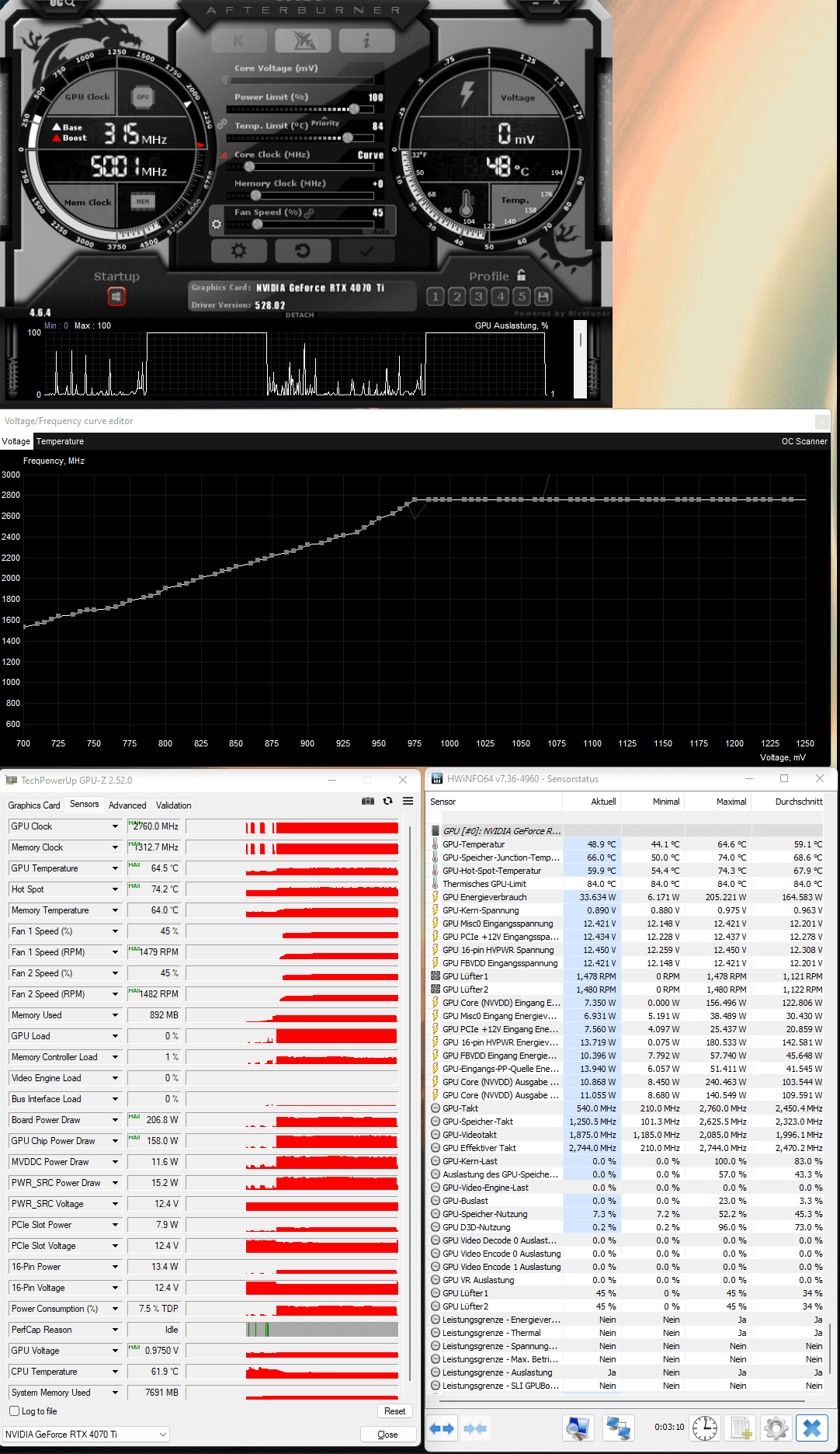Image resolution: width=840 pixels, height=1454 pixels.
Task: Open the Fan 1 Speed (RPM) dropdown
Action: (115, 952)
